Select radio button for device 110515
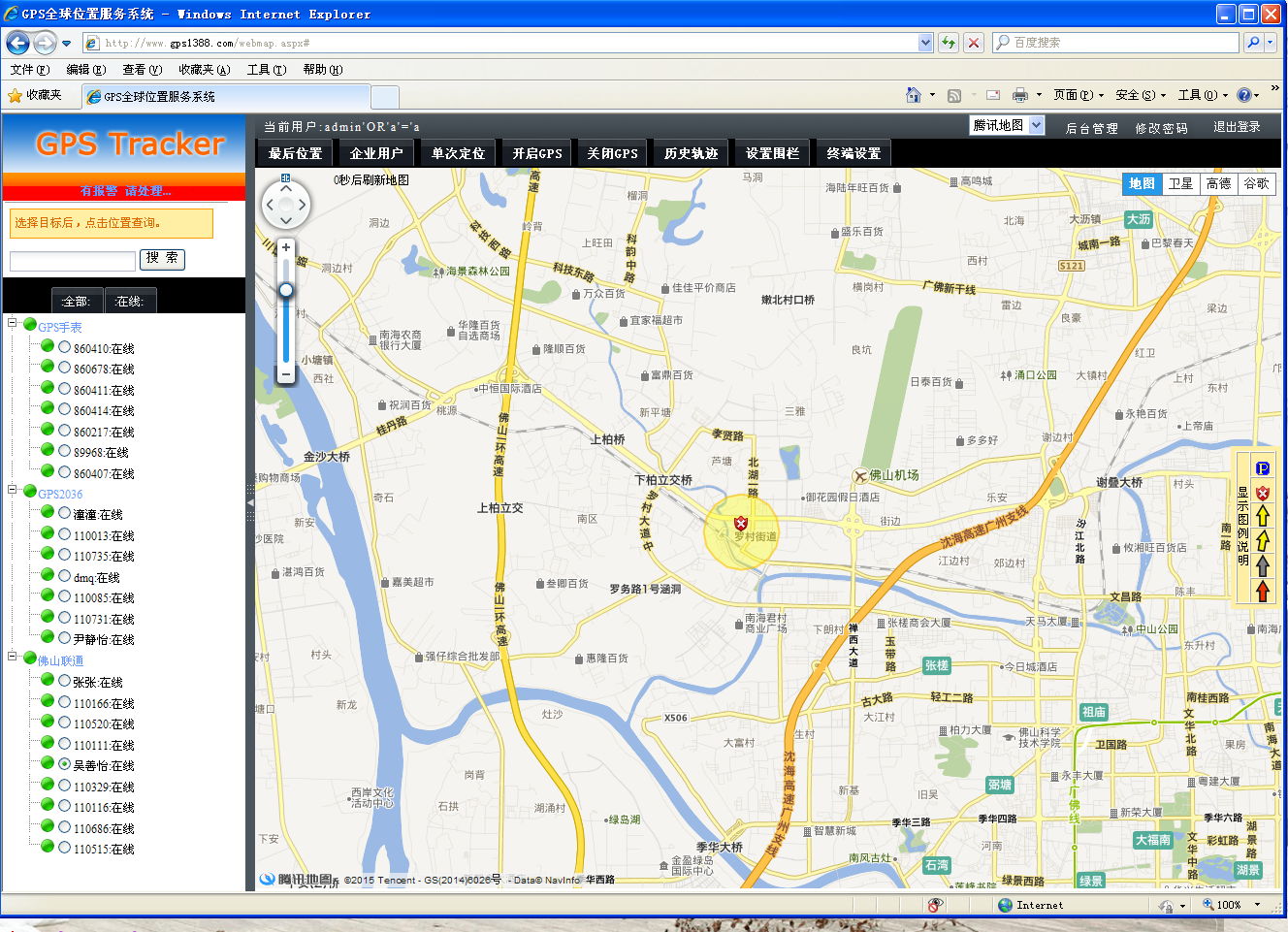 [x=65, y=848]
